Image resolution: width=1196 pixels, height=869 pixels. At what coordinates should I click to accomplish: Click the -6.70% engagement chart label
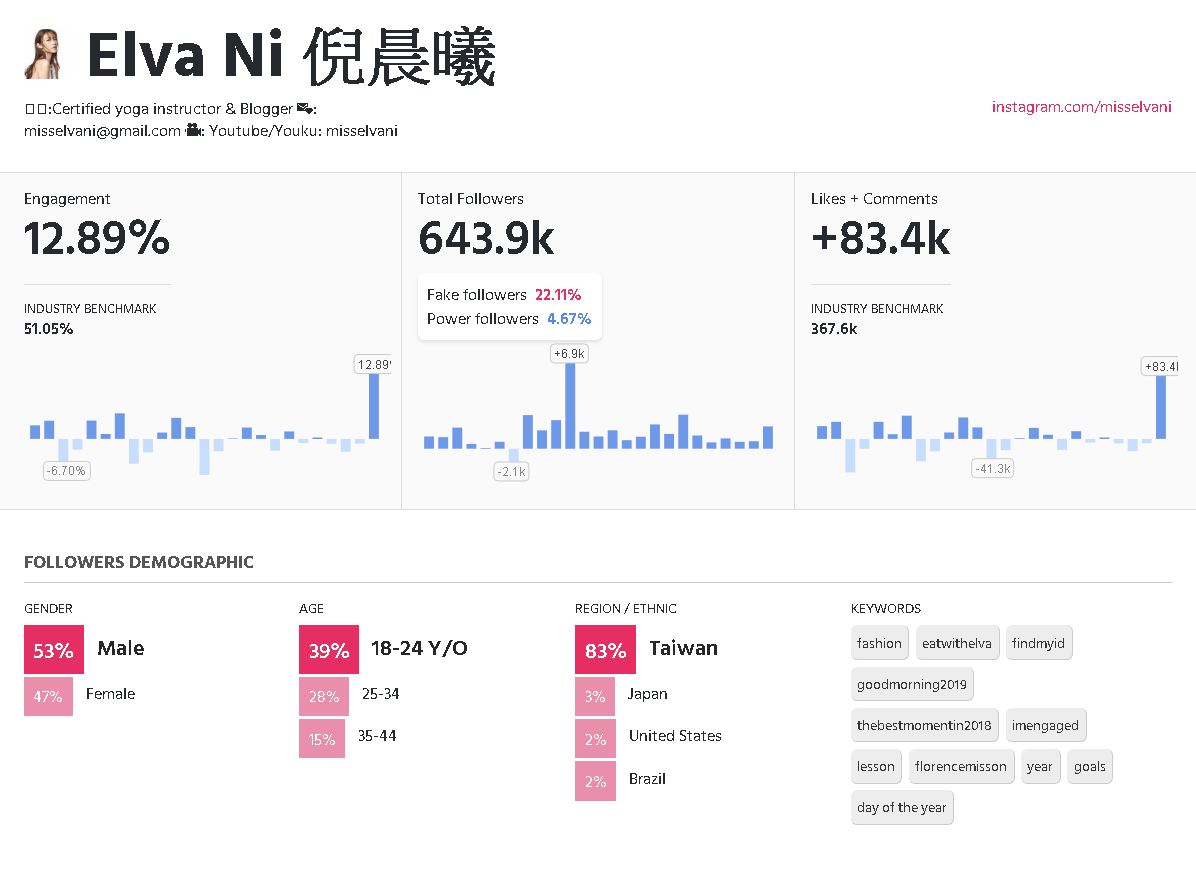pyautogui.click(x=66, y=470)
